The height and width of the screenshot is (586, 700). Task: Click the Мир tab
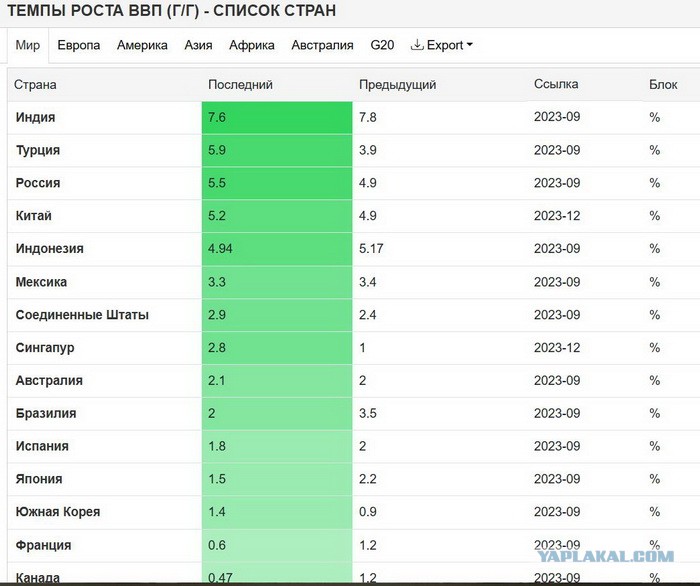click(x=28, y=45)
